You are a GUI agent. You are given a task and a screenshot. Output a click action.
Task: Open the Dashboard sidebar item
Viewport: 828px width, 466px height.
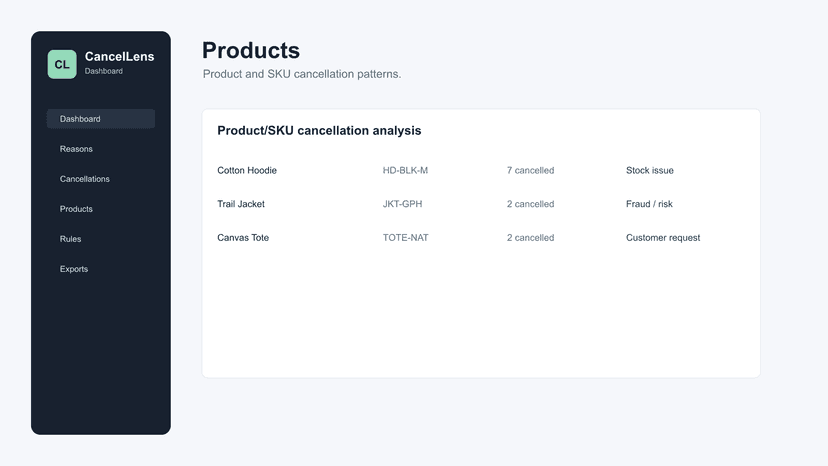click(101, 119)
